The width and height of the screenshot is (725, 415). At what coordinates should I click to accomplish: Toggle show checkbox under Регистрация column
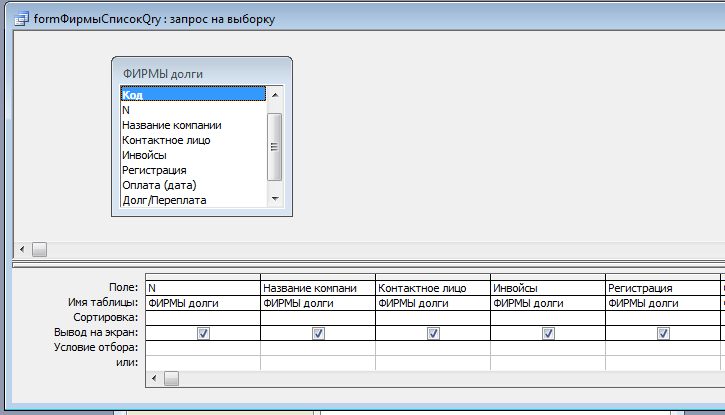(663, 333)
